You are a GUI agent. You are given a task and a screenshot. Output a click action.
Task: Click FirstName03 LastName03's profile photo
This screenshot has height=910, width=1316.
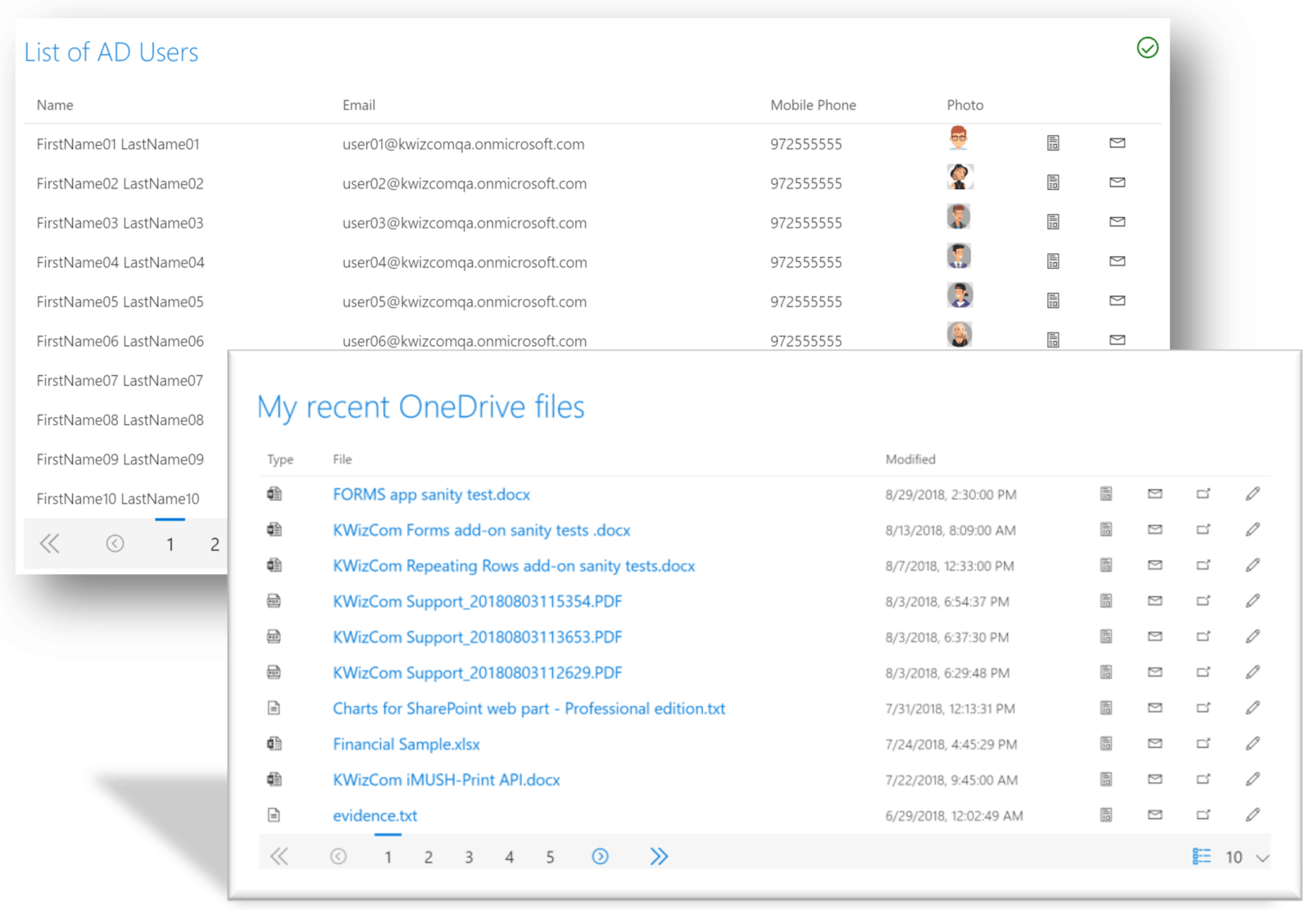point(959,216)
